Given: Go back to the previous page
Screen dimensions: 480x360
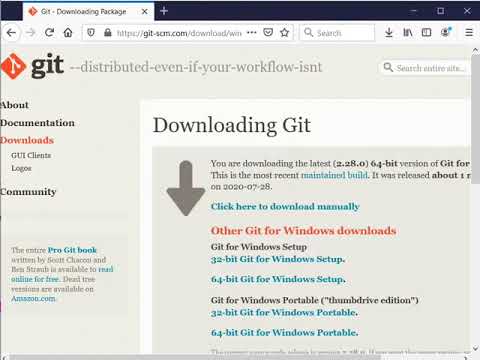Looking at the screenshot, I should click(x=11, y=33).
